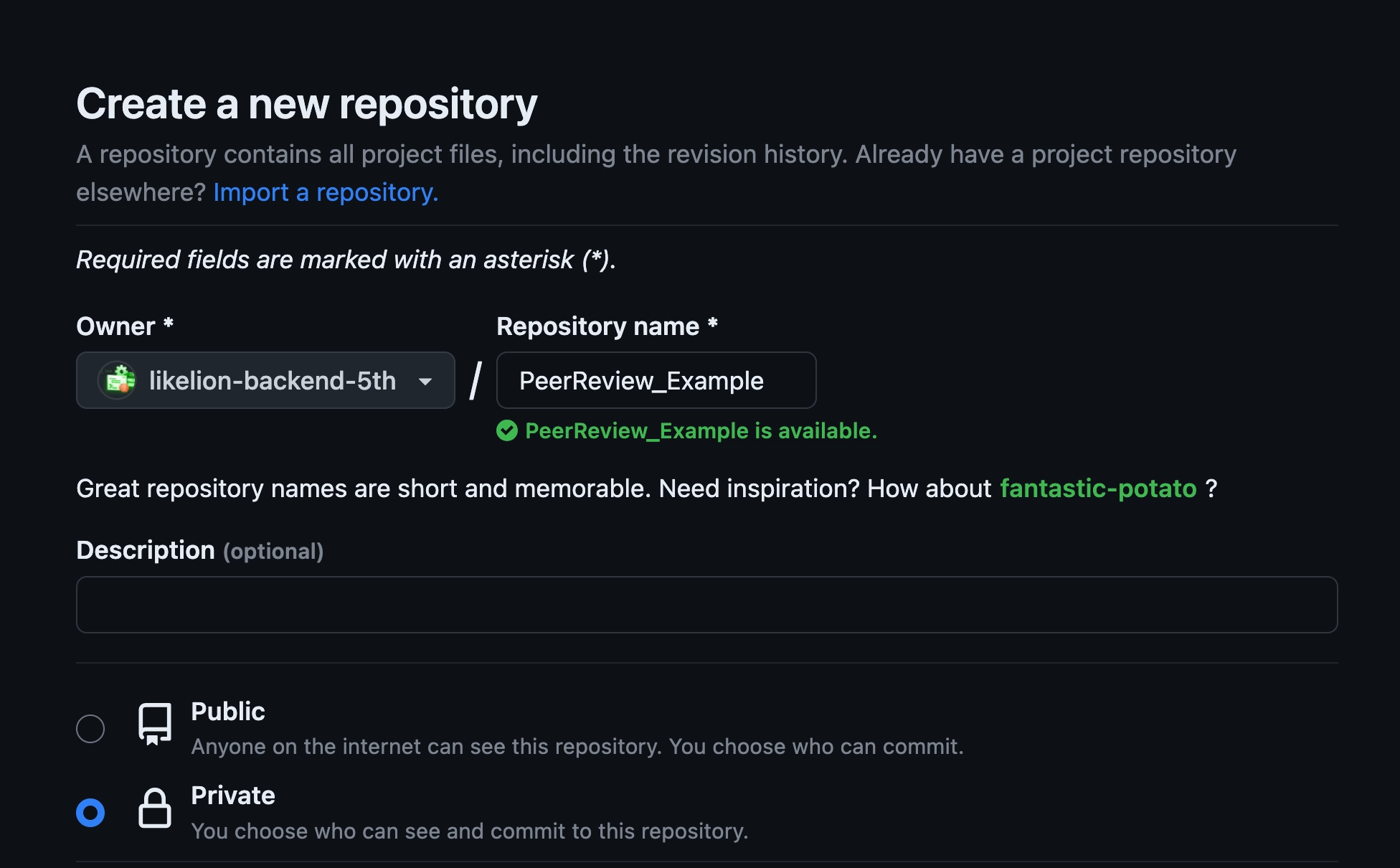Click the Private visibility label
The width and height of the screenshot is (1400, 868).
click(233, 796)
